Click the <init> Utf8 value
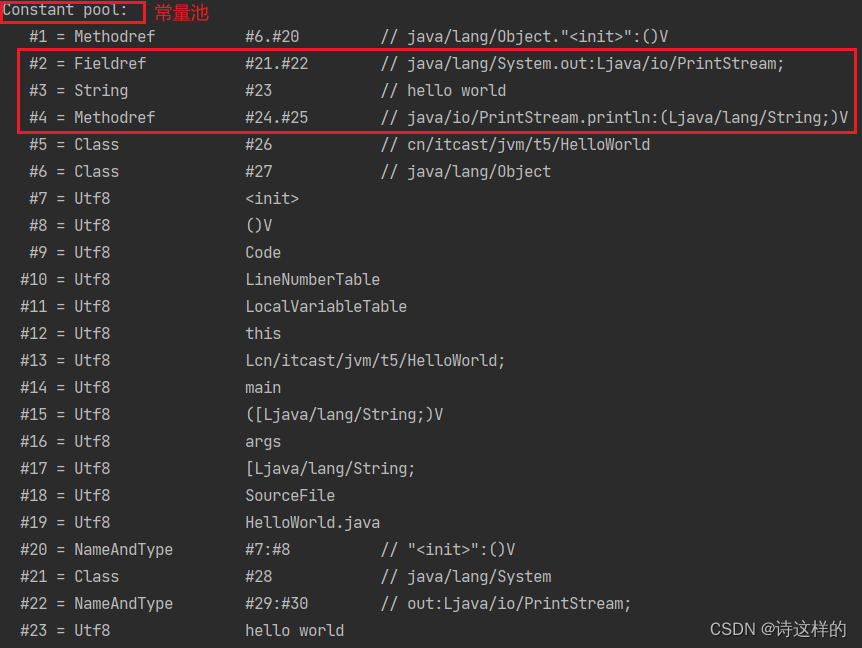The image size is (862, 648). [272, 198]
